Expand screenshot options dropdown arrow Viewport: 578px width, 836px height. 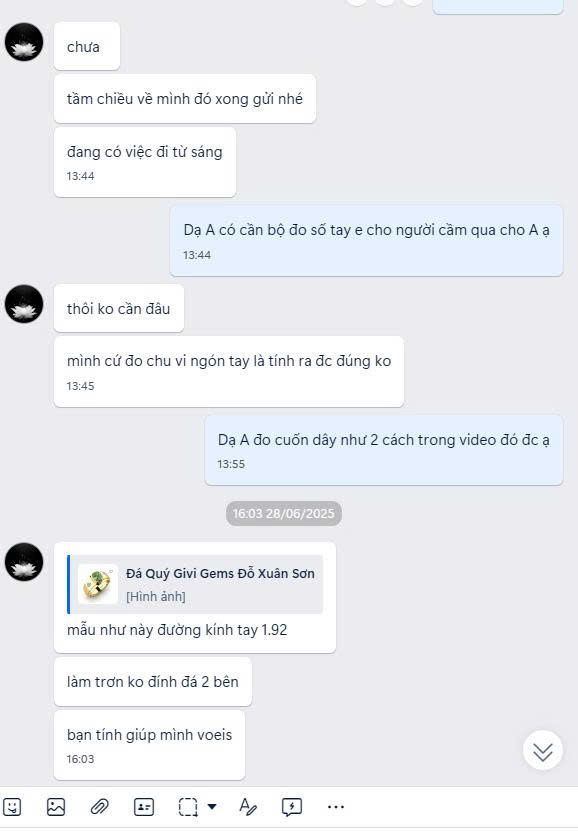tap(212, 806)
